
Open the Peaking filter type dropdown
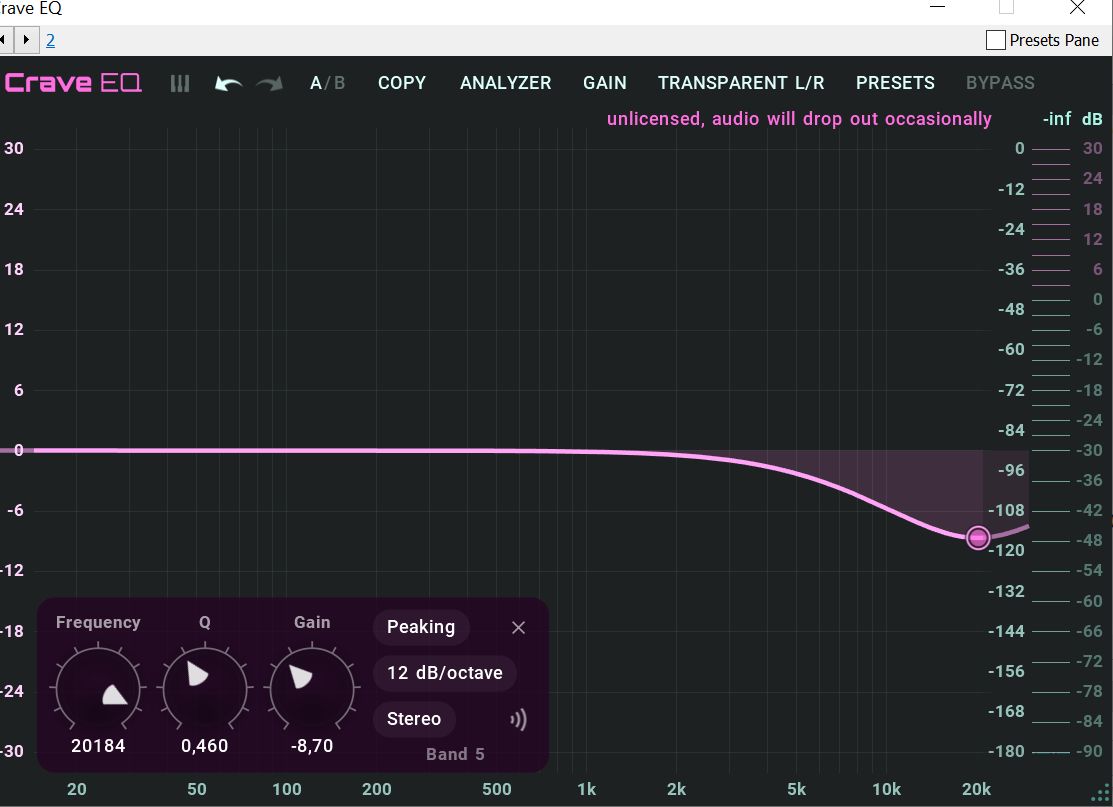pos(421,627)
